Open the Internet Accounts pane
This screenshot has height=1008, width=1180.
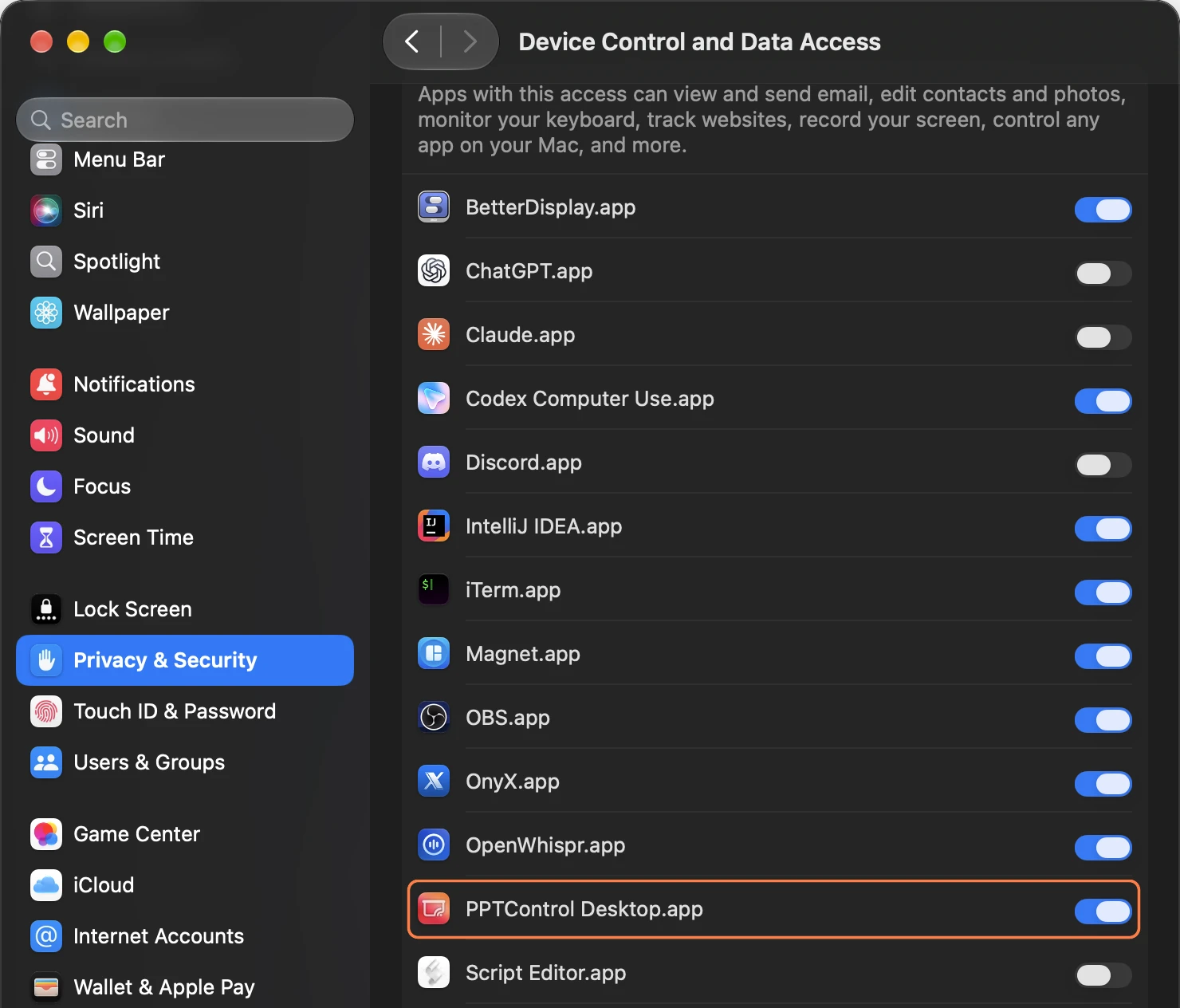185,936
